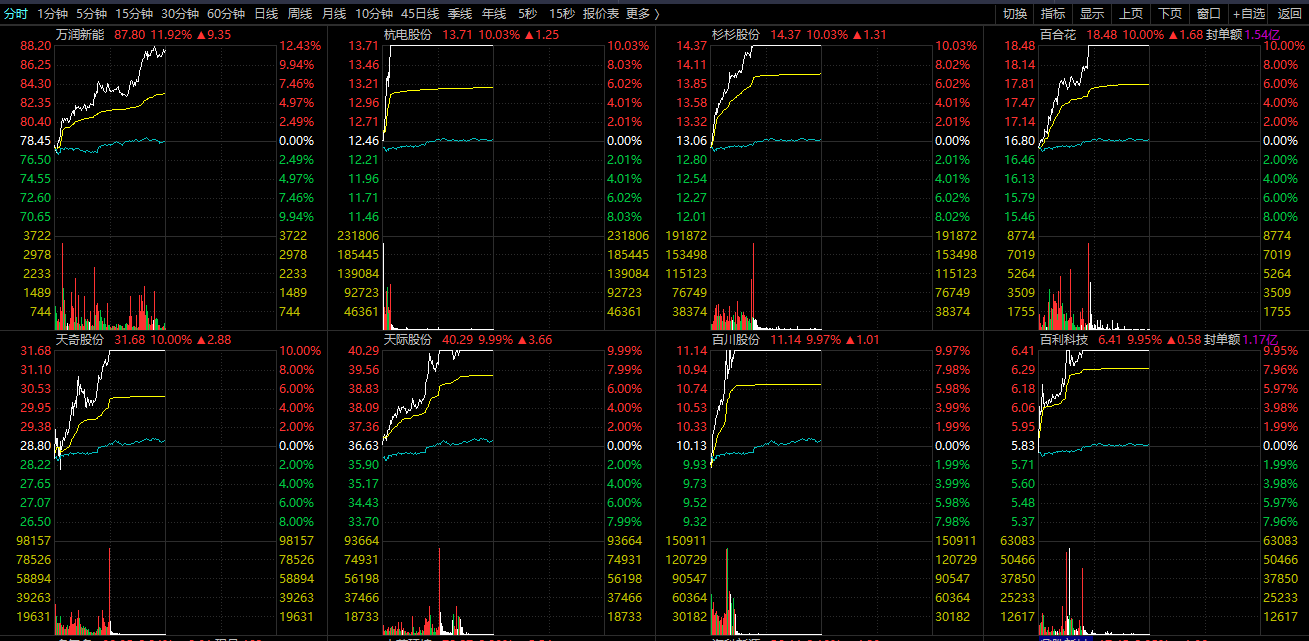Open the 指标 indicators button

click(x=1053, y=14)
